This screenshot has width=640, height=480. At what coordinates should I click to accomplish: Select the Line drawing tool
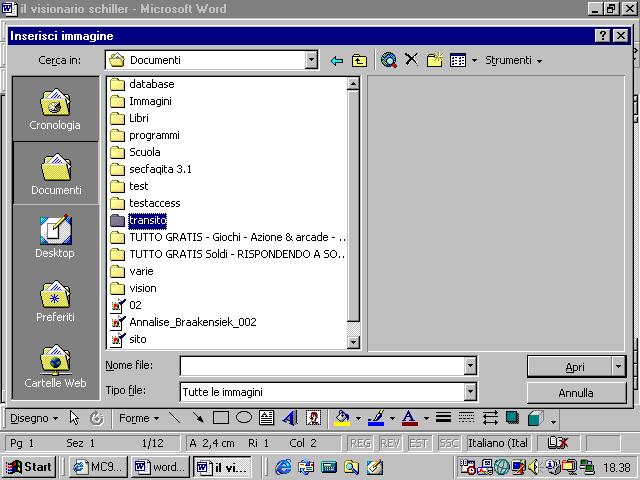point(175,418)
